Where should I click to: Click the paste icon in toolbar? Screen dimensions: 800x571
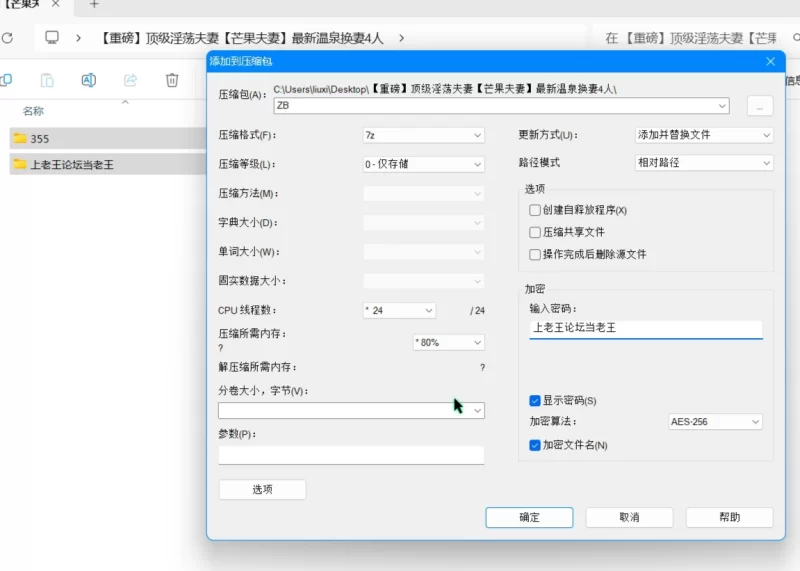[x=47, y=80]
